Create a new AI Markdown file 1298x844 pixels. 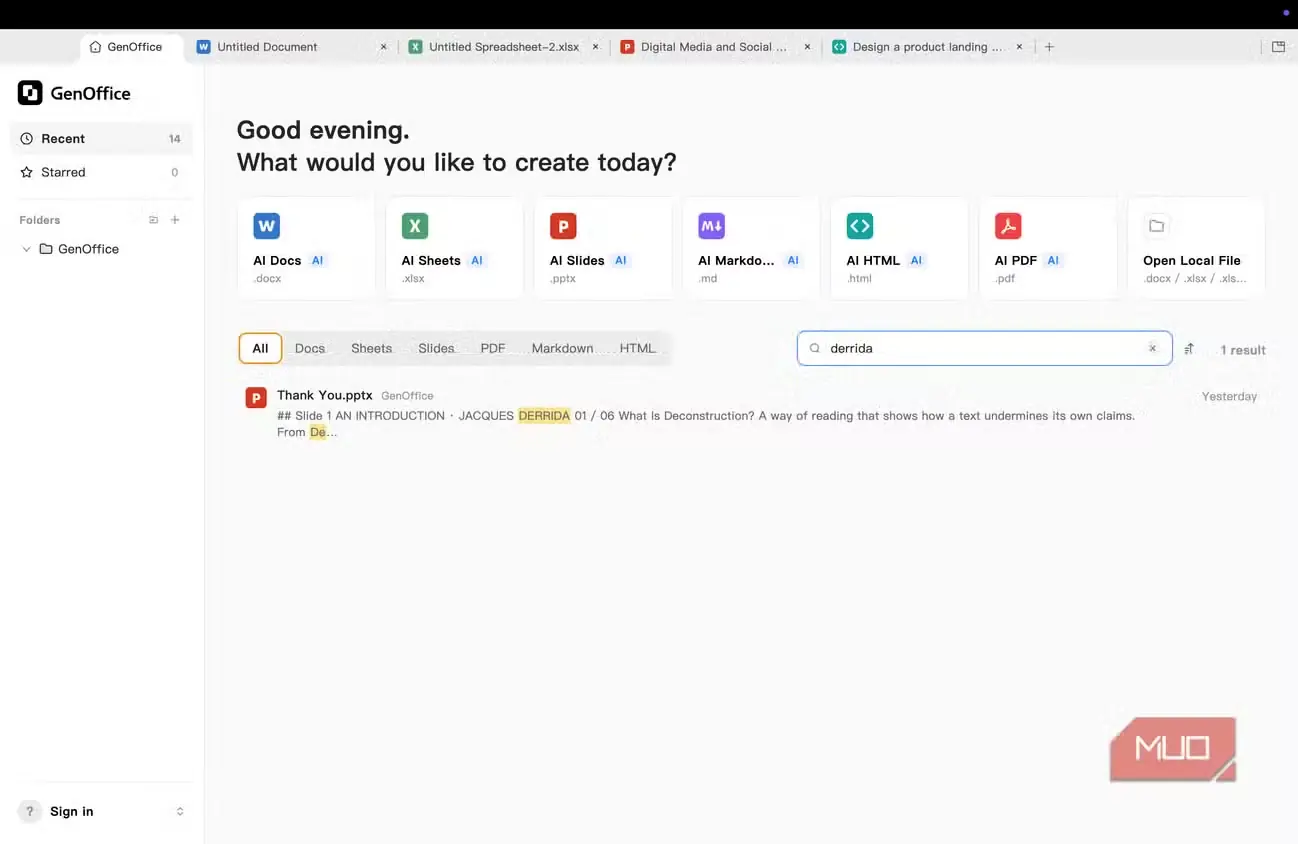point(751,248)
